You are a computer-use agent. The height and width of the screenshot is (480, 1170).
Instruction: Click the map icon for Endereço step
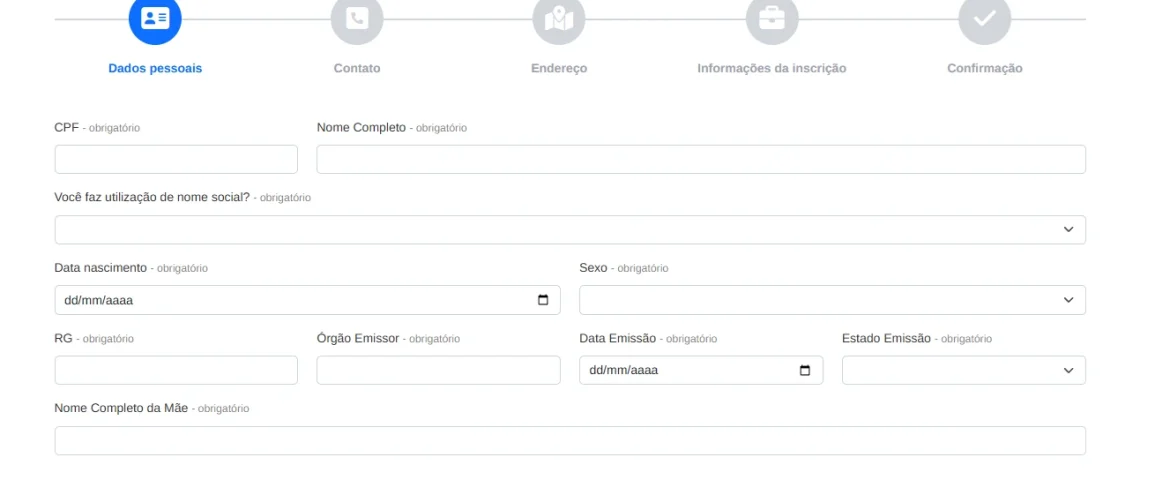pyautogui.click(x=559, y=19)
